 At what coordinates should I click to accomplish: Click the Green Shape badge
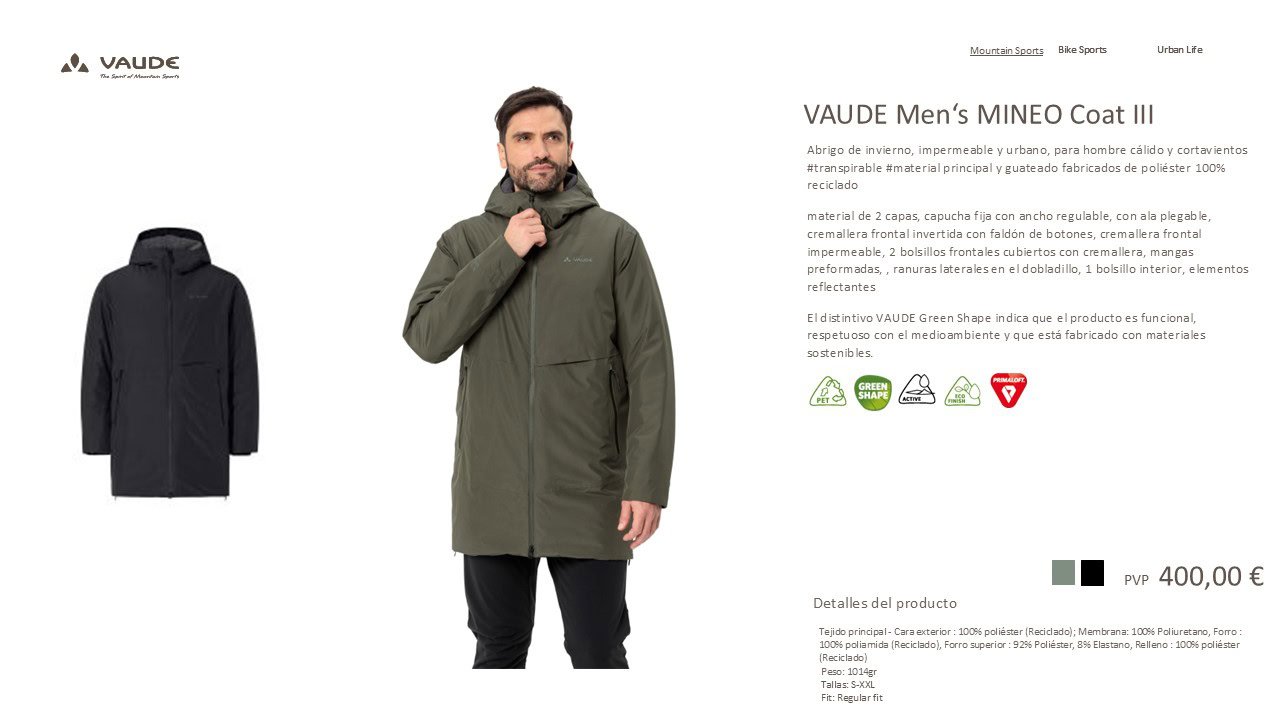pos(873,392)
